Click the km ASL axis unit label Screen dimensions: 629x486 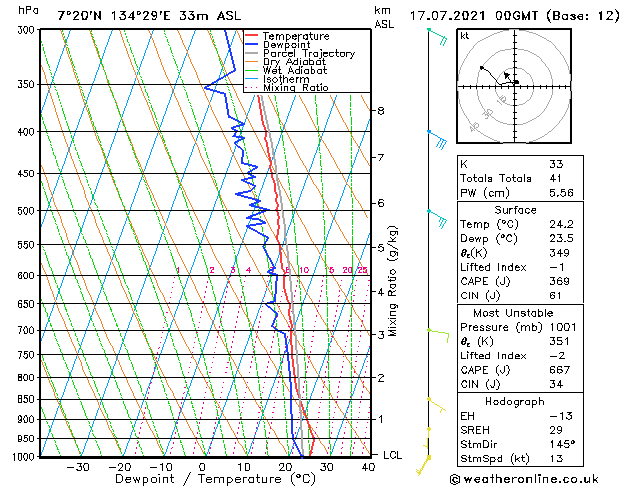coord(384,17)
